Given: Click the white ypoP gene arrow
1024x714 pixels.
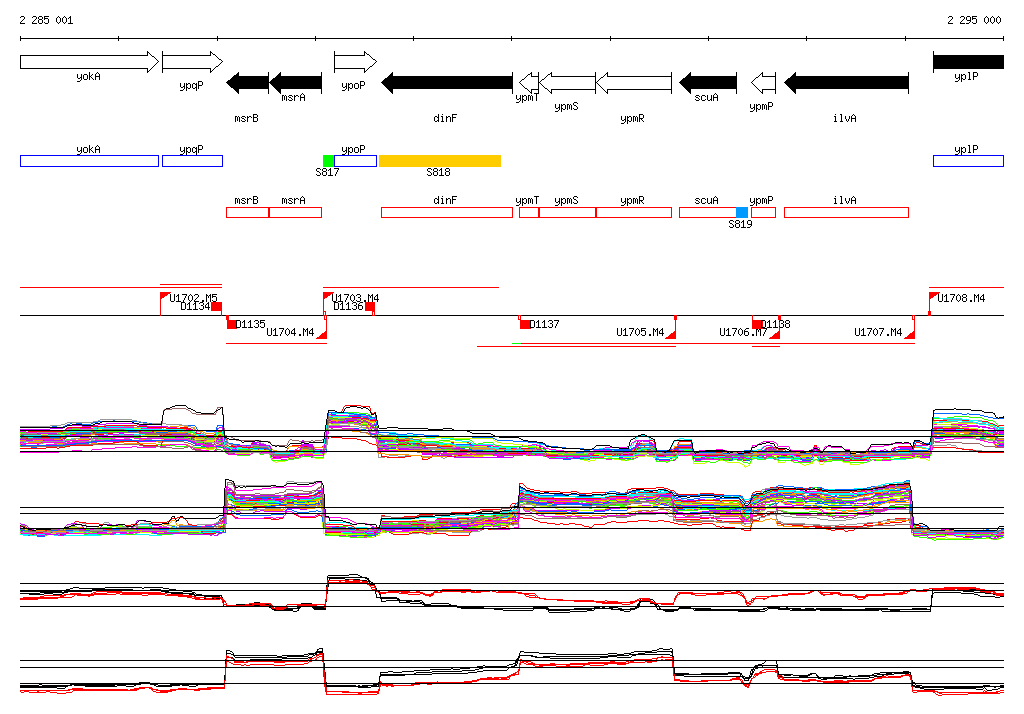Looking at the screenshot, I should (354, 62).
